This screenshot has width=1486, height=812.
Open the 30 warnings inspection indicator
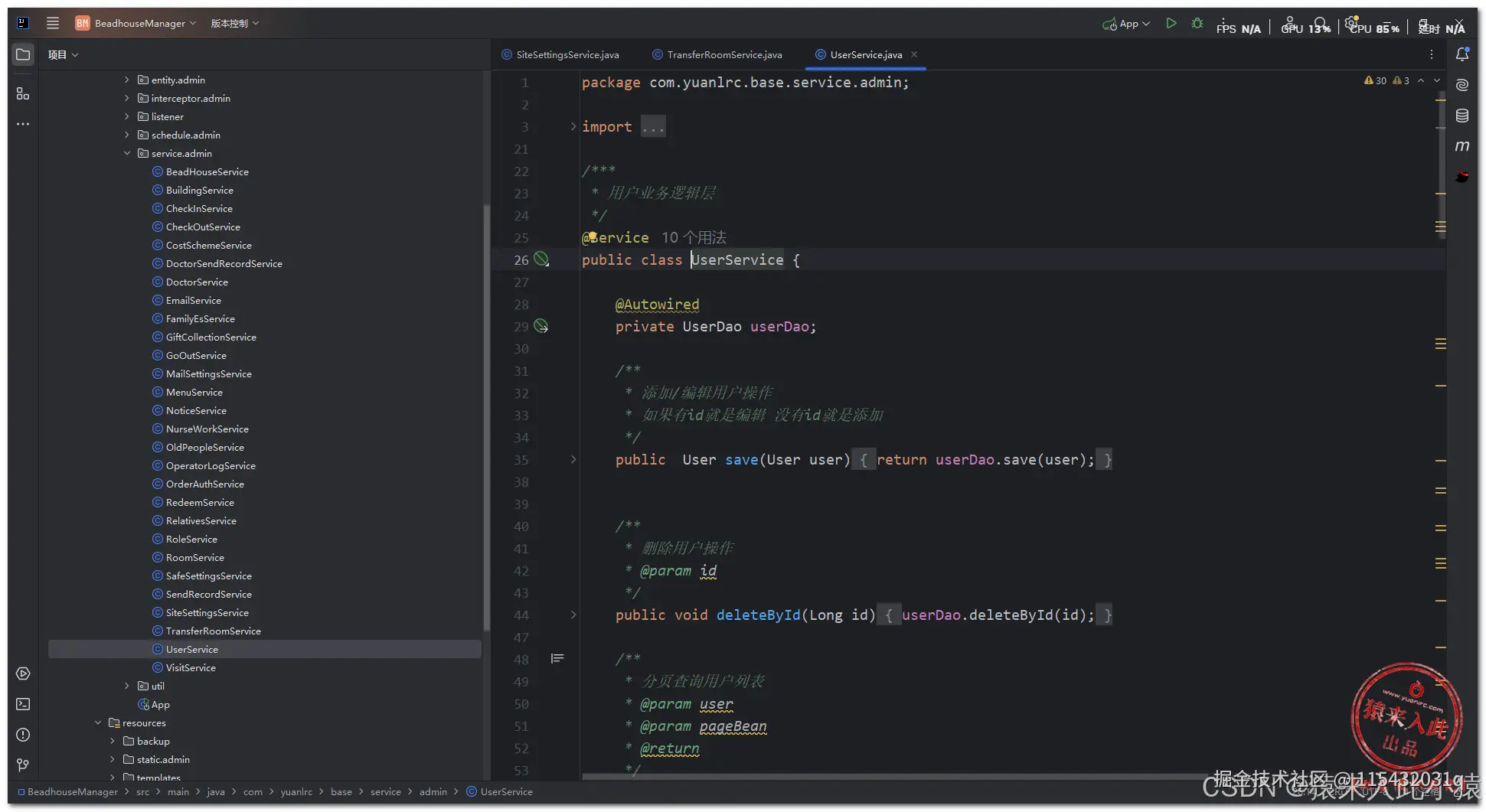coord(1375,80)
